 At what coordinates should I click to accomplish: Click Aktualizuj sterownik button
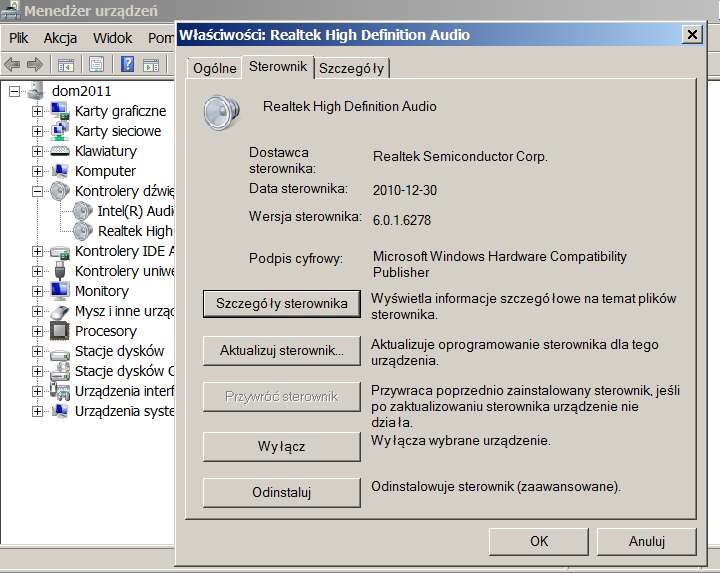tap(281, 351)
